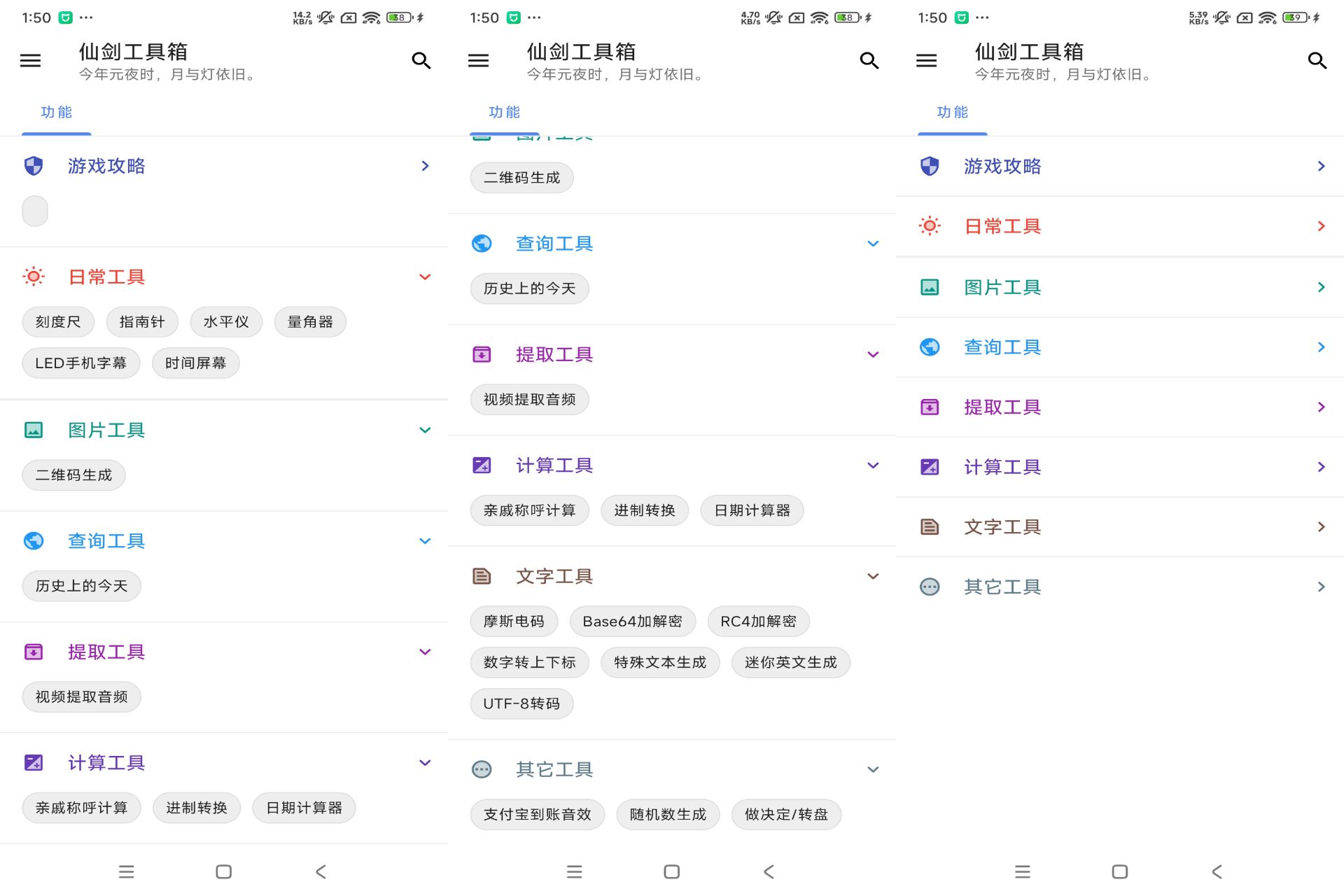
Task: Open the search function
Action: [421, 61]
